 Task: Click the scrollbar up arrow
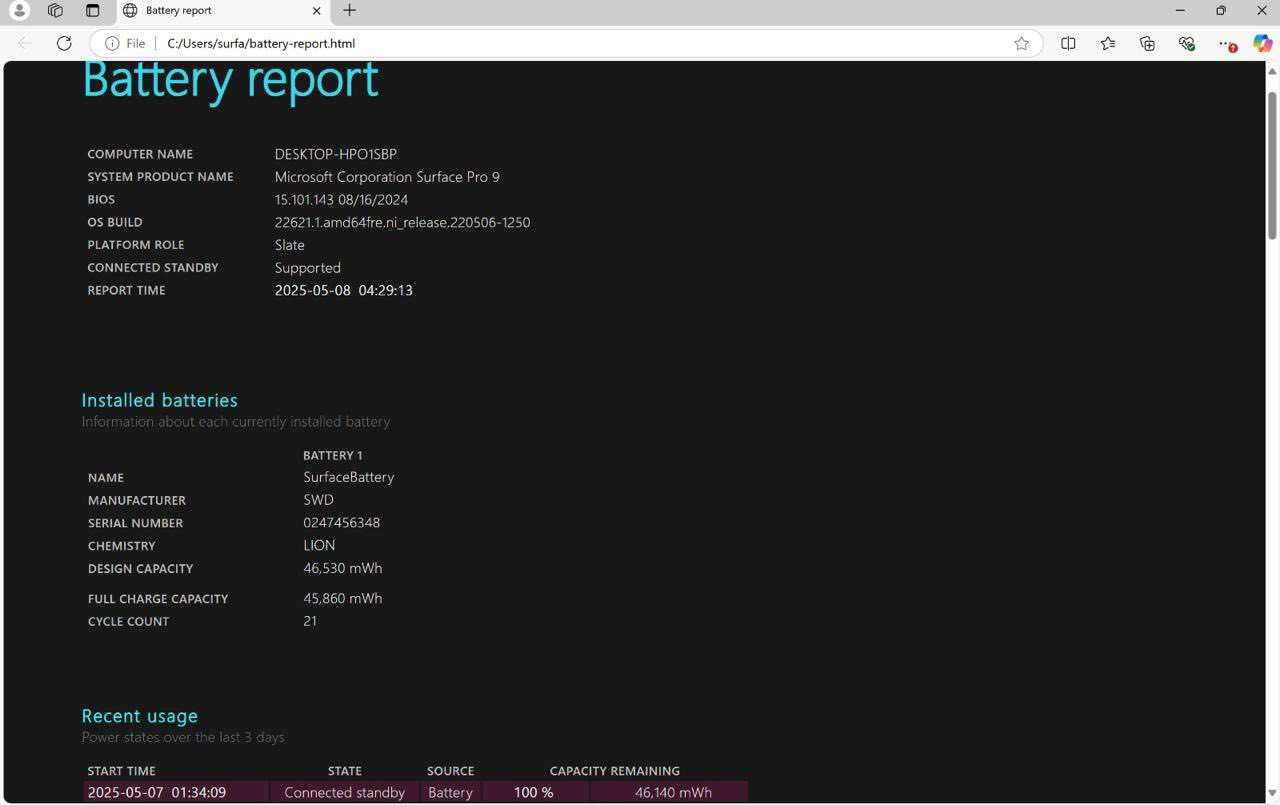coord(1272,71)
